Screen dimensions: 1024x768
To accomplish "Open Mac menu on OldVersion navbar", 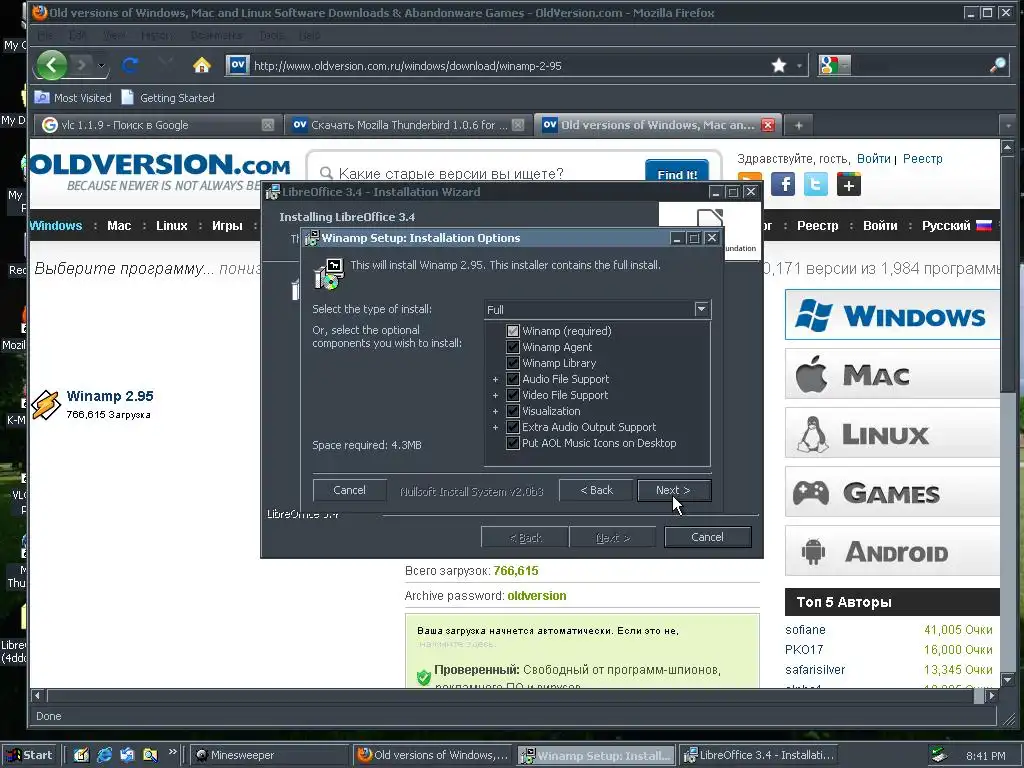I will pyautogui.click(x=119, y=225).
